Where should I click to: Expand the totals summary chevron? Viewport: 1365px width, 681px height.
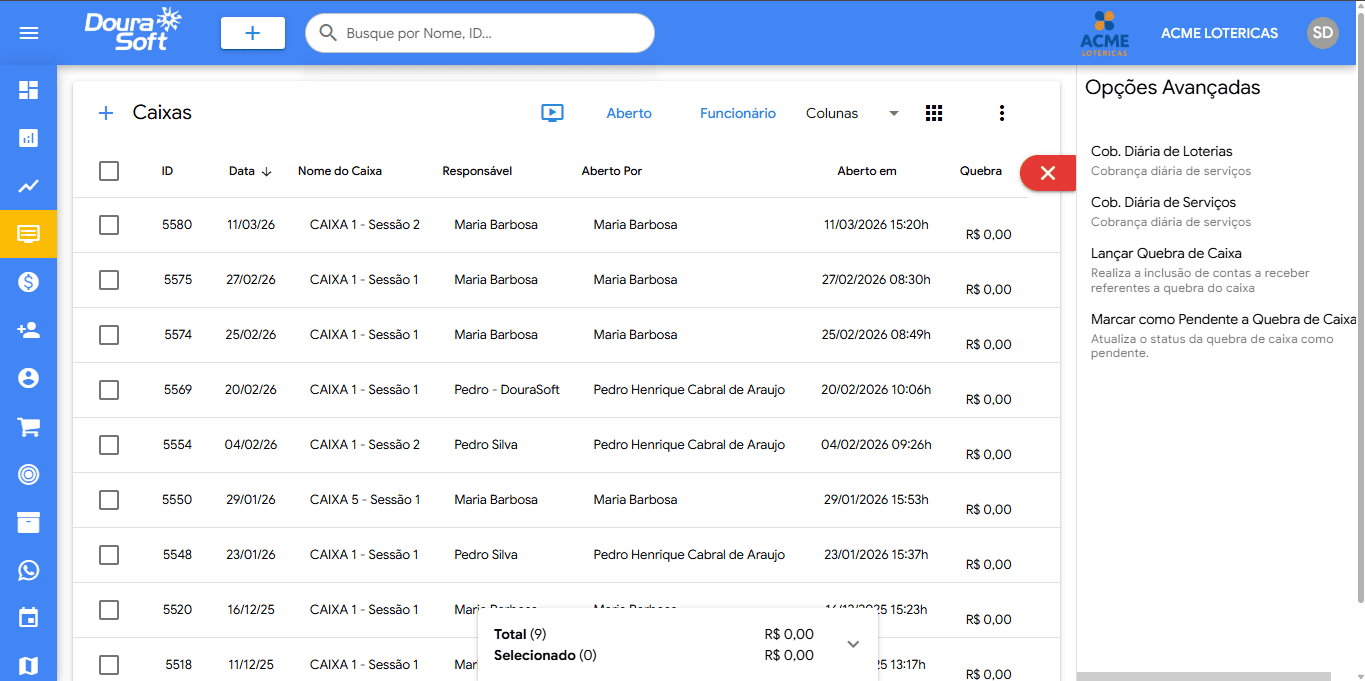853,644
